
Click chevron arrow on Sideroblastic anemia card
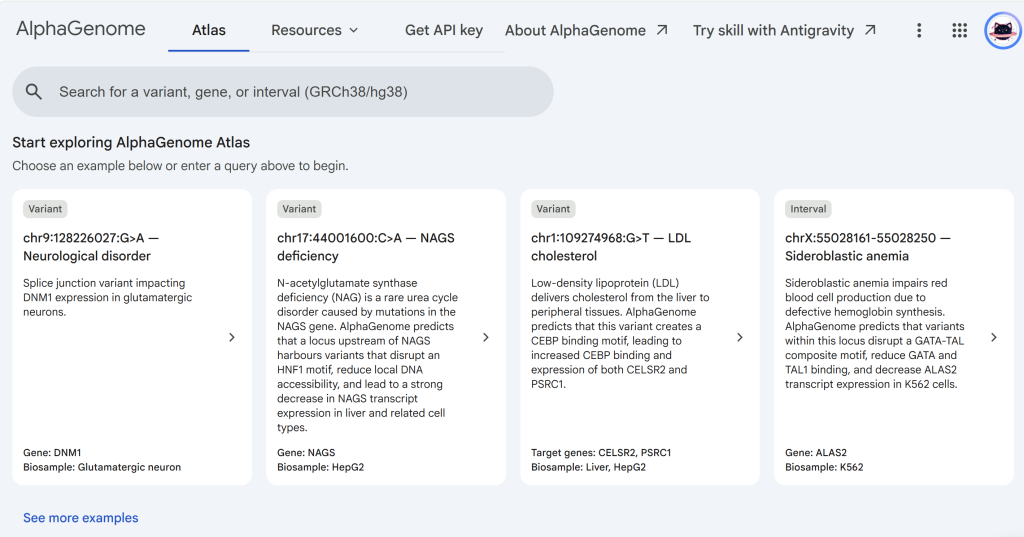click(x=994, y=337)
